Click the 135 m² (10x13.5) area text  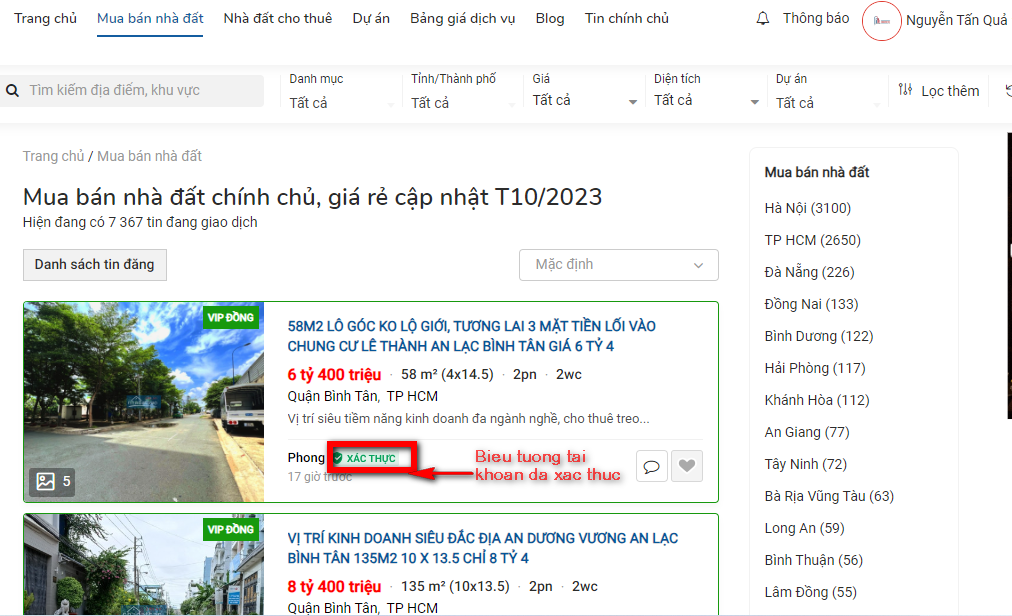tap(455, 586)
